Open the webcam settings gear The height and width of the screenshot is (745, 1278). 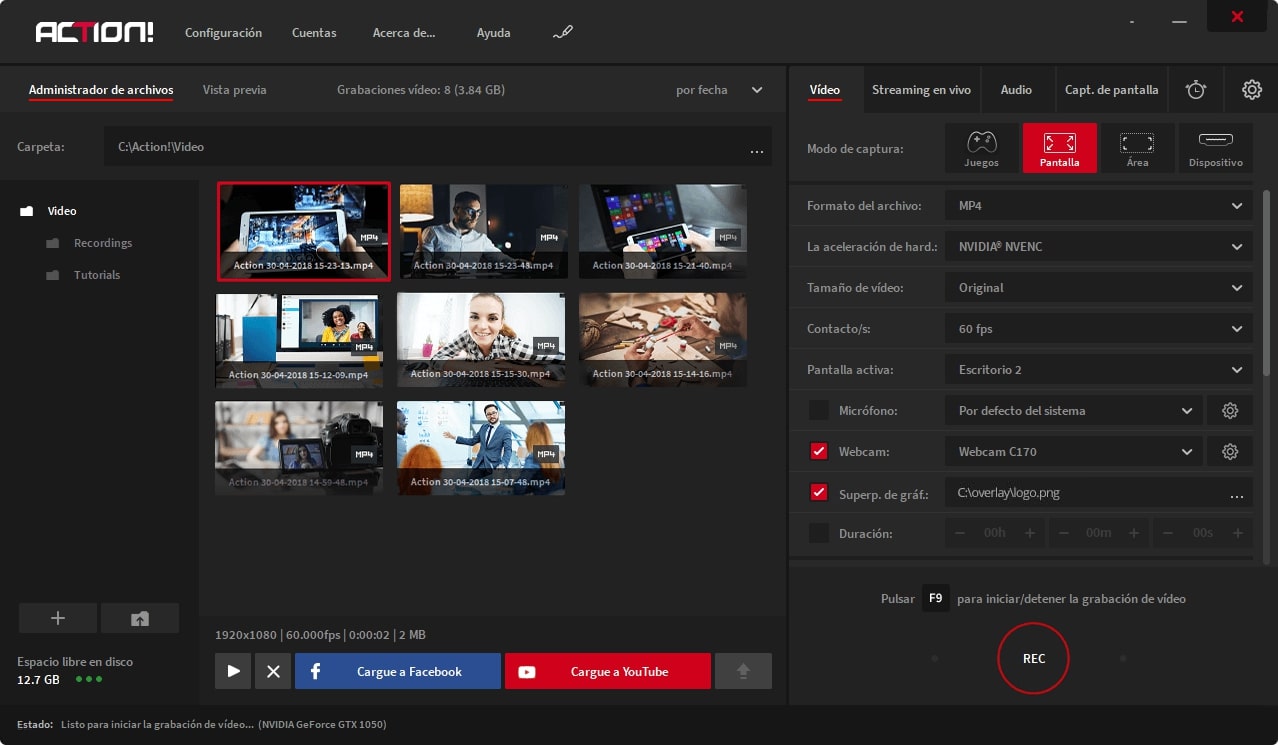[1230, 452]
